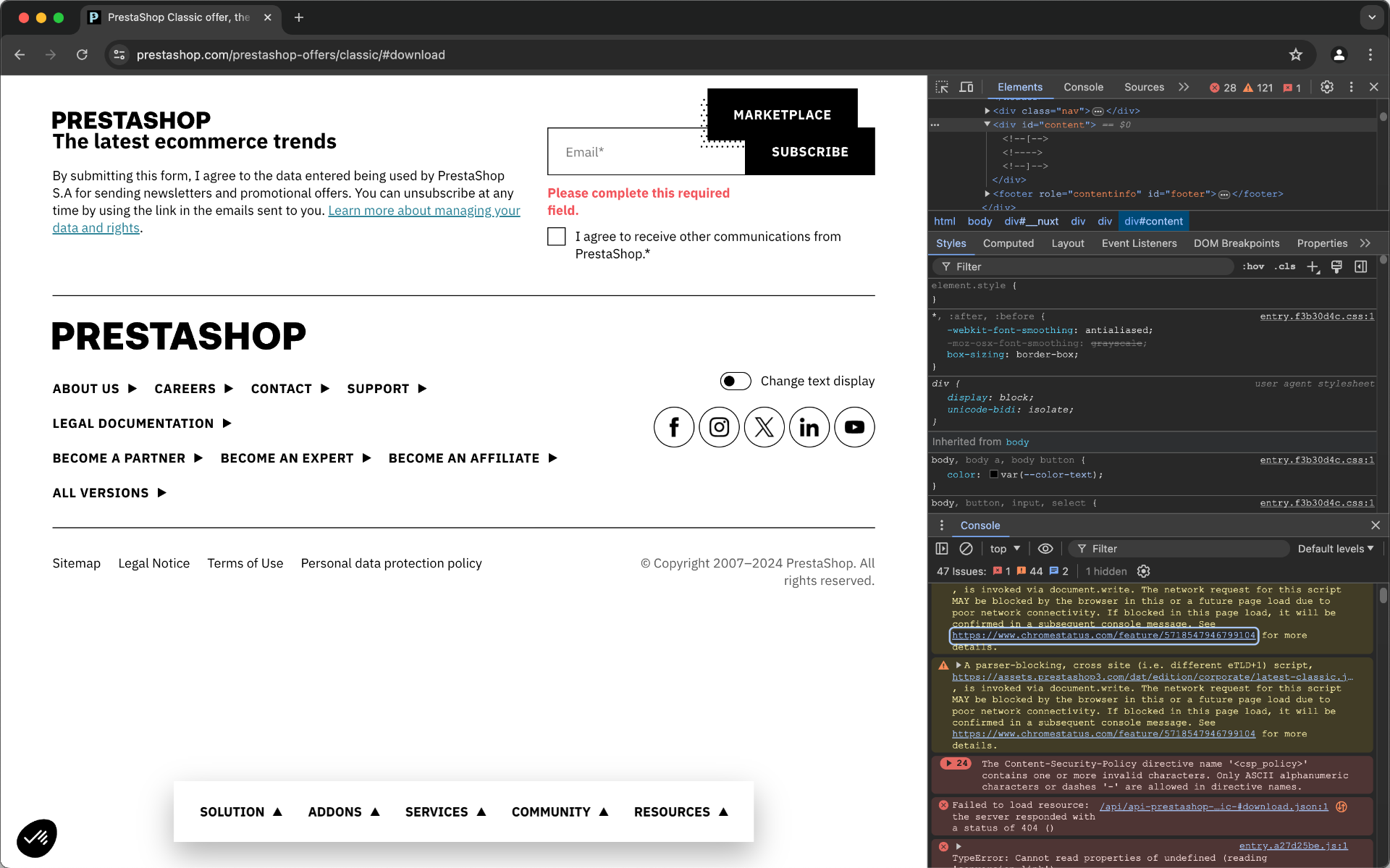
Task: Expand the SOLUTION menu
Action: (240, 812)
